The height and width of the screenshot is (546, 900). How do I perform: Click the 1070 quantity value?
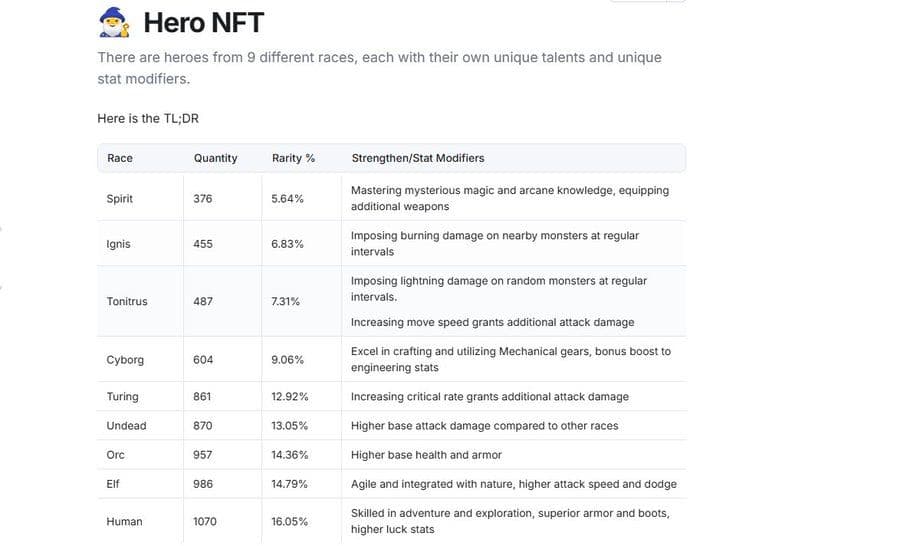coord(205,522)
